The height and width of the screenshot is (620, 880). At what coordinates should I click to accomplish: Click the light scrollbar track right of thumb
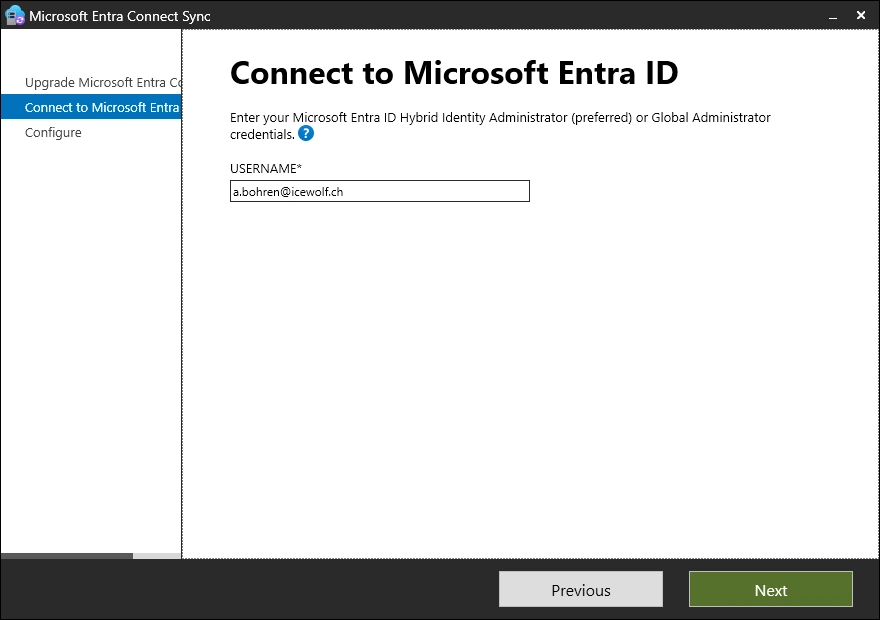click(x=156, y=555)
